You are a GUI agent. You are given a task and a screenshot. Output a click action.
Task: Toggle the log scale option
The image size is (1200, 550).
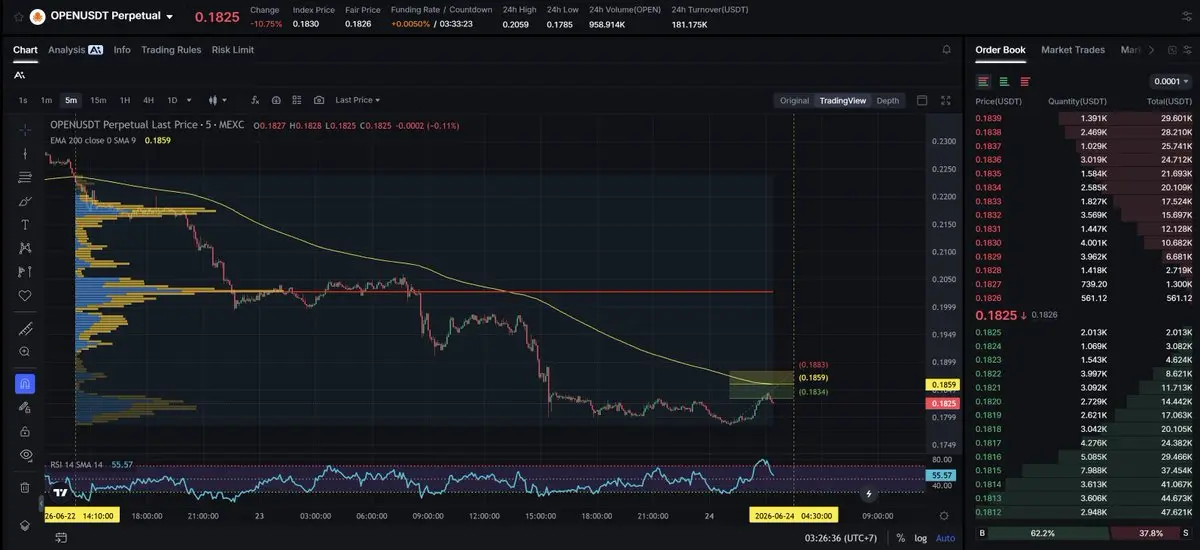920,538
